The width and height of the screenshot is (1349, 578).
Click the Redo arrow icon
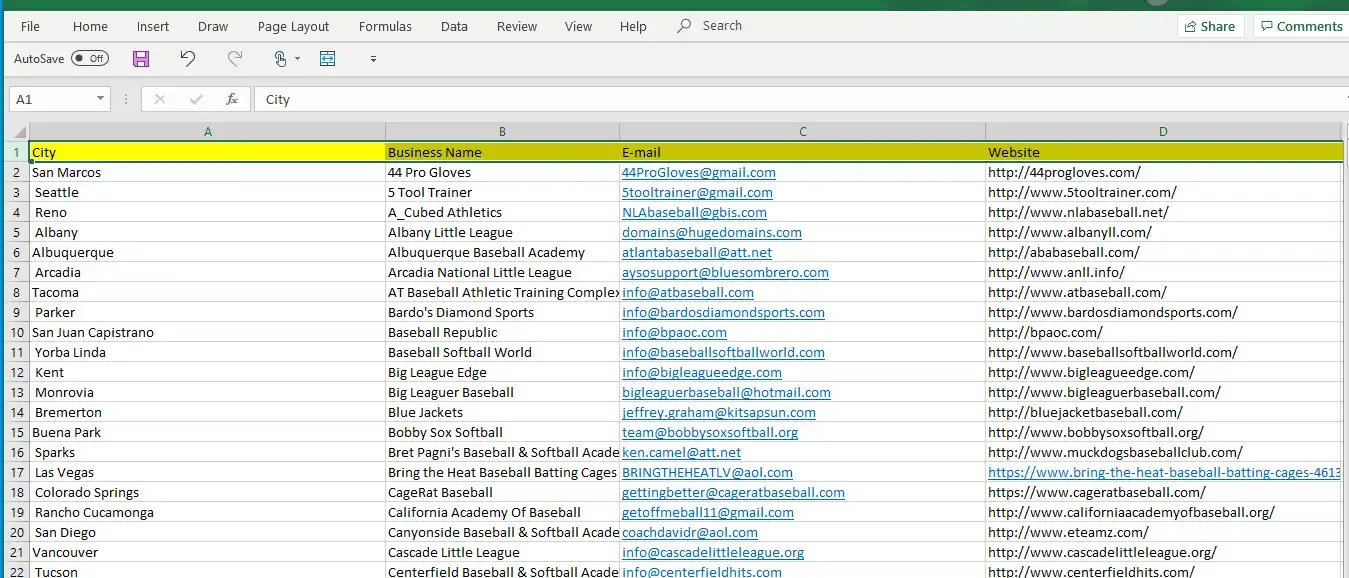(235, 59)
